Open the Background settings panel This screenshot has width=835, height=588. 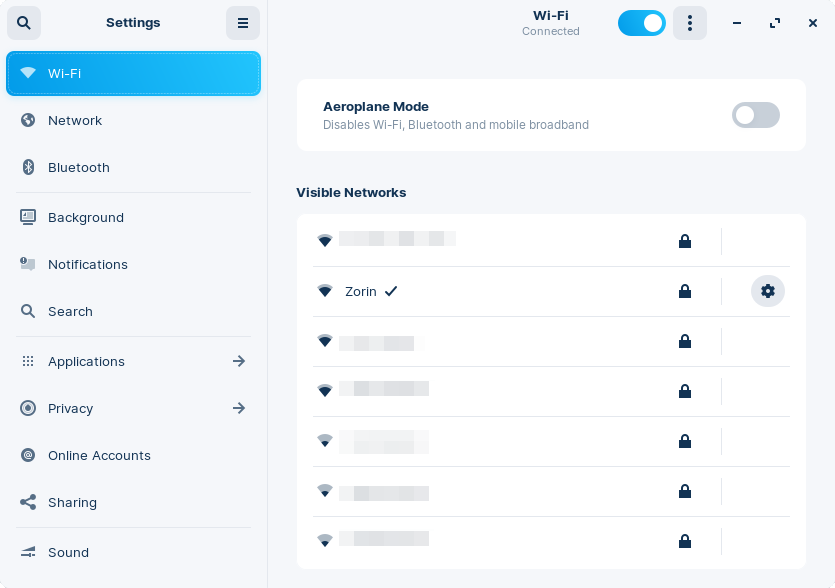point(86,217)
